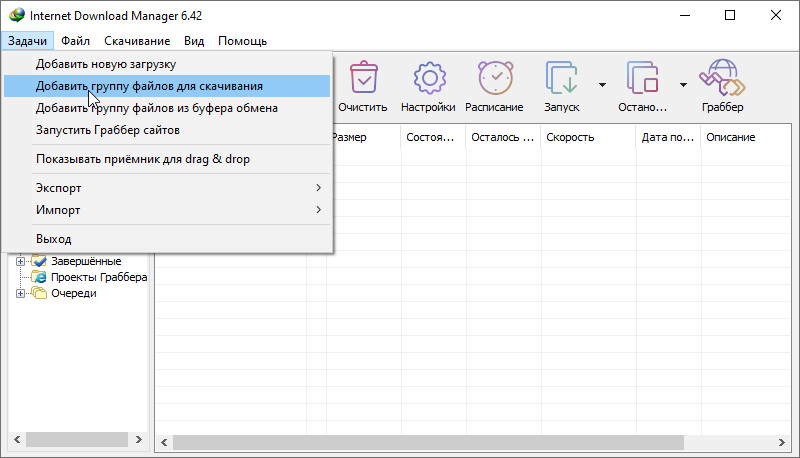Launch the Граббер icon
The width and height of the screenshot is (800, 458).
click(x=722, y=79)
